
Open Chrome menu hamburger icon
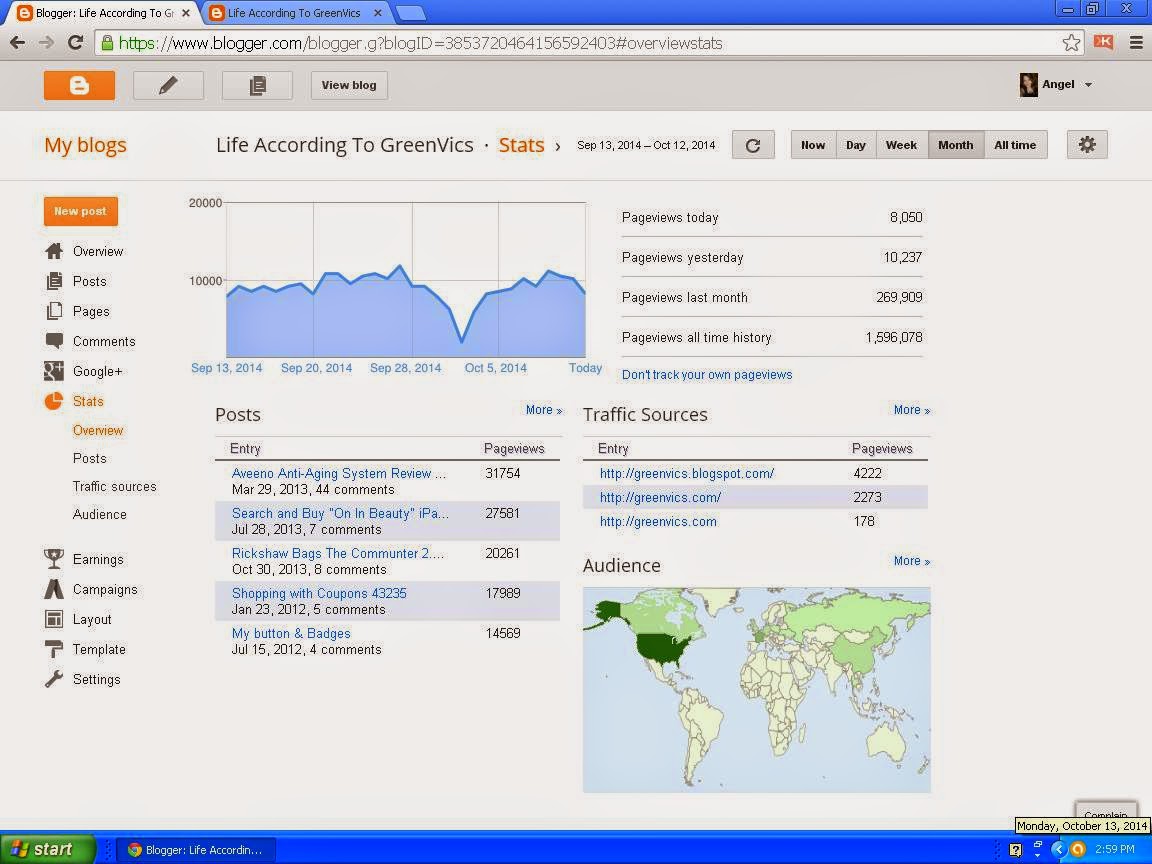pos(1136,43)
